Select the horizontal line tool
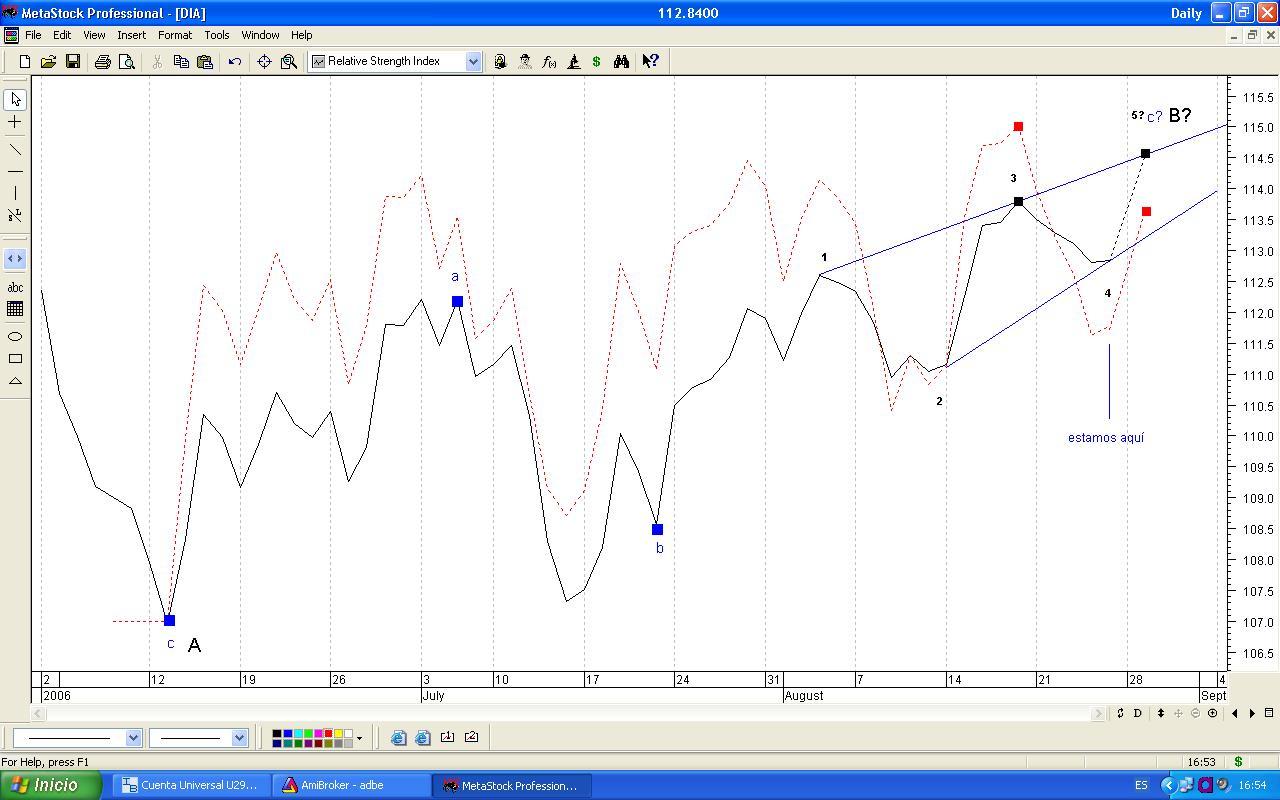Viewport: 1280px width, 800px height. (15, 172)
